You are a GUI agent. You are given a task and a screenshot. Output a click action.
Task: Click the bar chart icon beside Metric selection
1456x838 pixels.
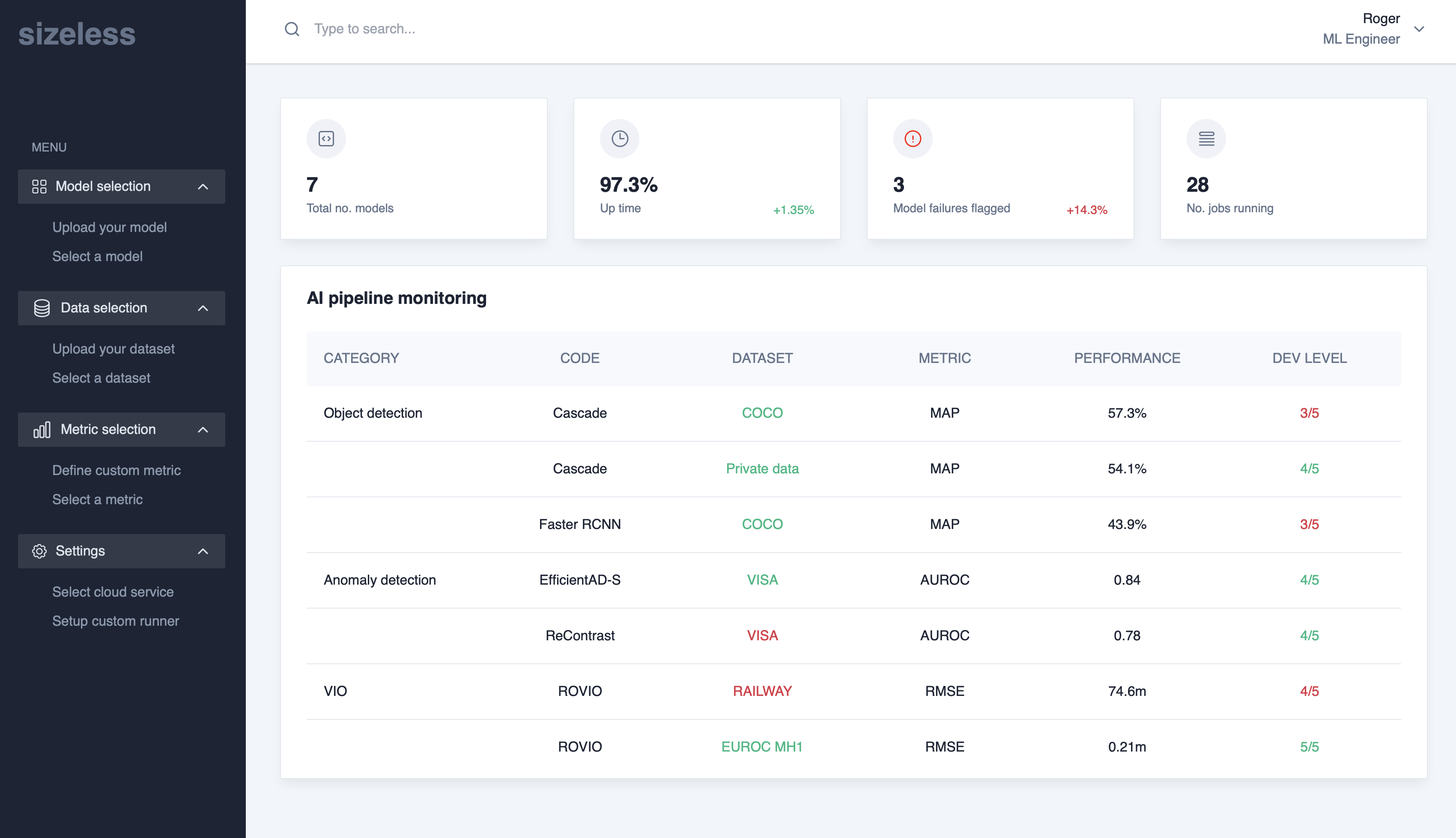42,429
